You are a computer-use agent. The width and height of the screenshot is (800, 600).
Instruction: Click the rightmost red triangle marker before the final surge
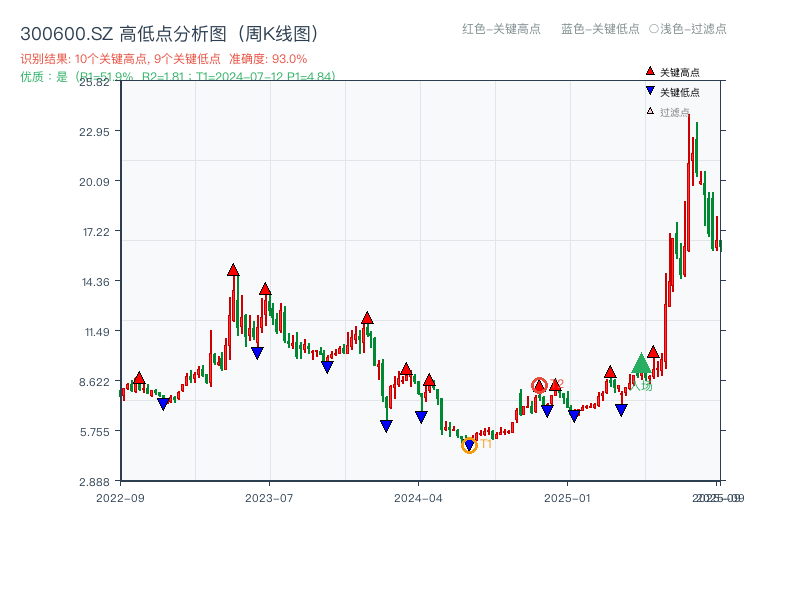pyautogui.click(x=654, y=351)
